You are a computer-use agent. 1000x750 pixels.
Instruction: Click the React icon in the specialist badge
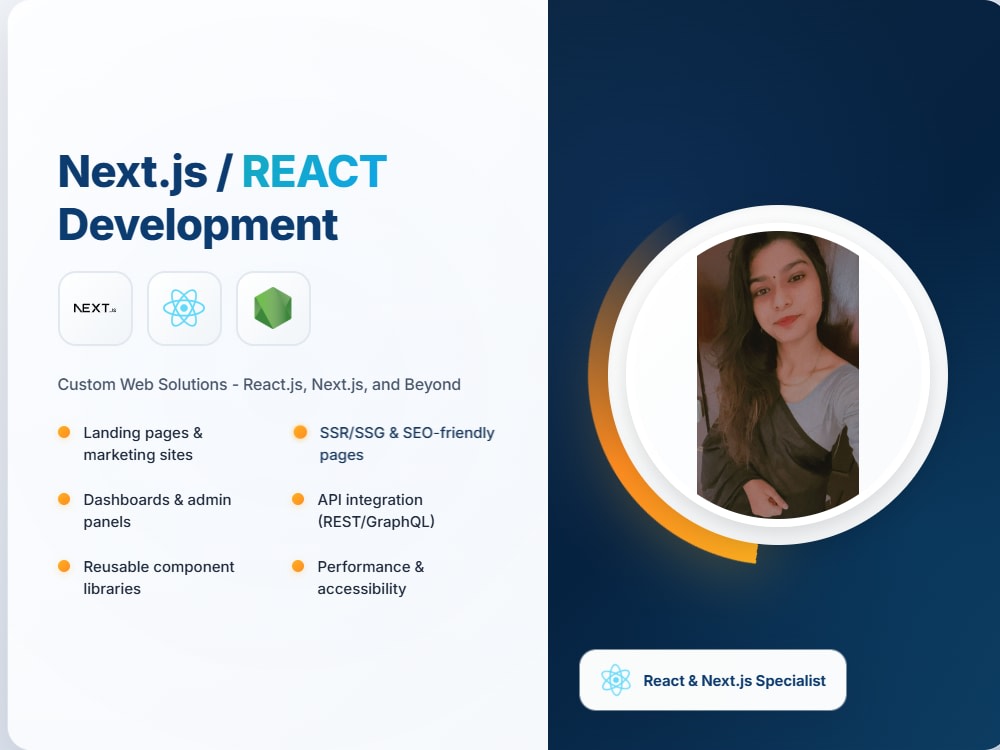[x=615, y=680]
